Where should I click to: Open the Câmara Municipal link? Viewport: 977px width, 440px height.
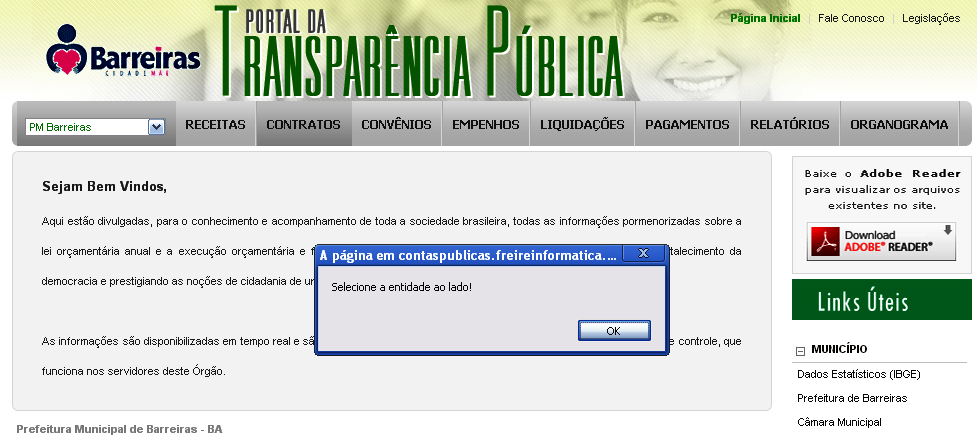(838, 422)
